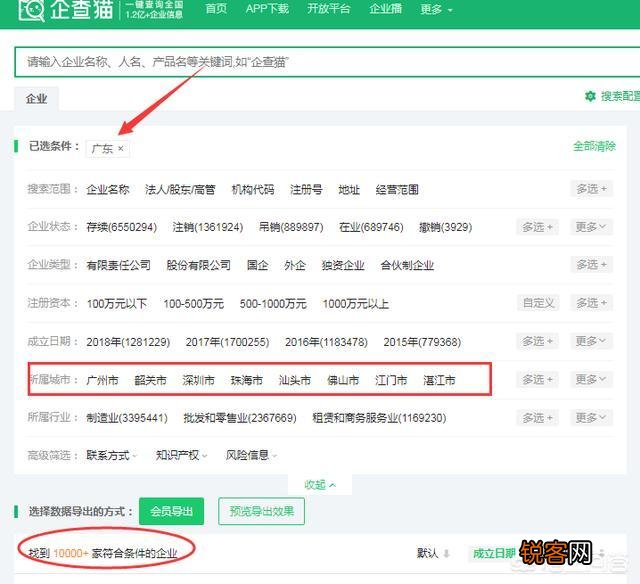Open the 风险信息 advanced filter dropdown

click(x=251, y=455)
